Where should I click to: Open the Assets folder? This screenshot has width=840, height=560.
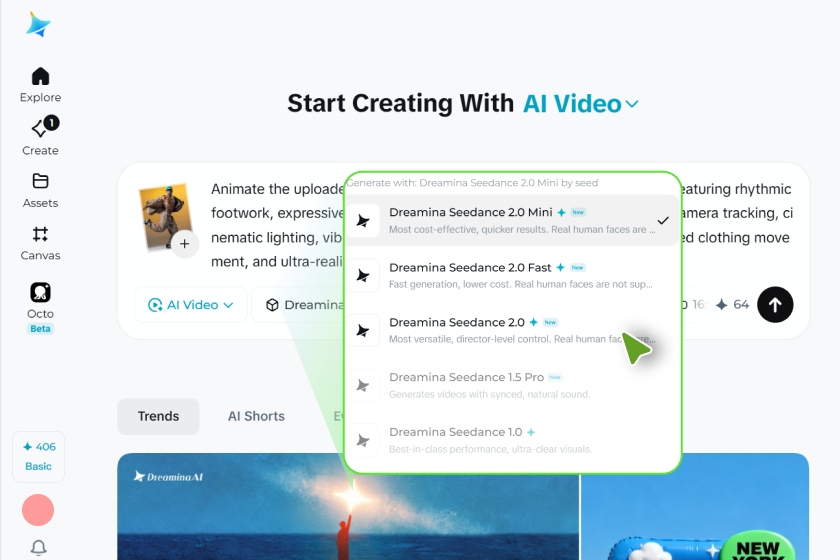click(x=40, y=190)
